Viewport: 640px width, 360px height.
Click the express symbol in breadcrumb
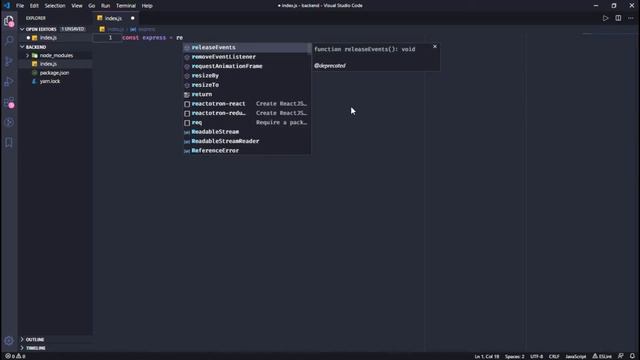pos(143,29)
